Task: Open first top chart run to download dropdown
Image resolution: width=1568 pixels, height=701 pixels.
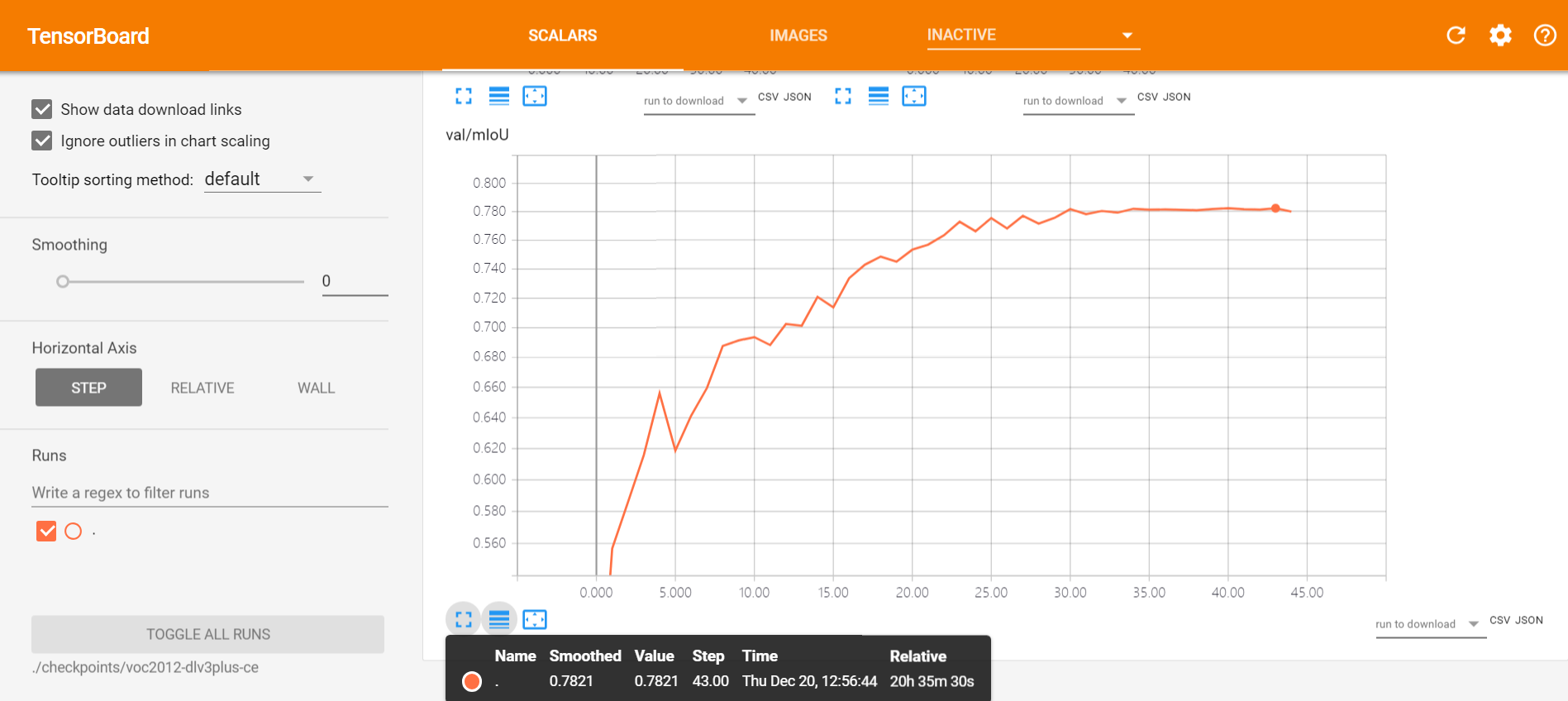Action: tap(698, 101)
